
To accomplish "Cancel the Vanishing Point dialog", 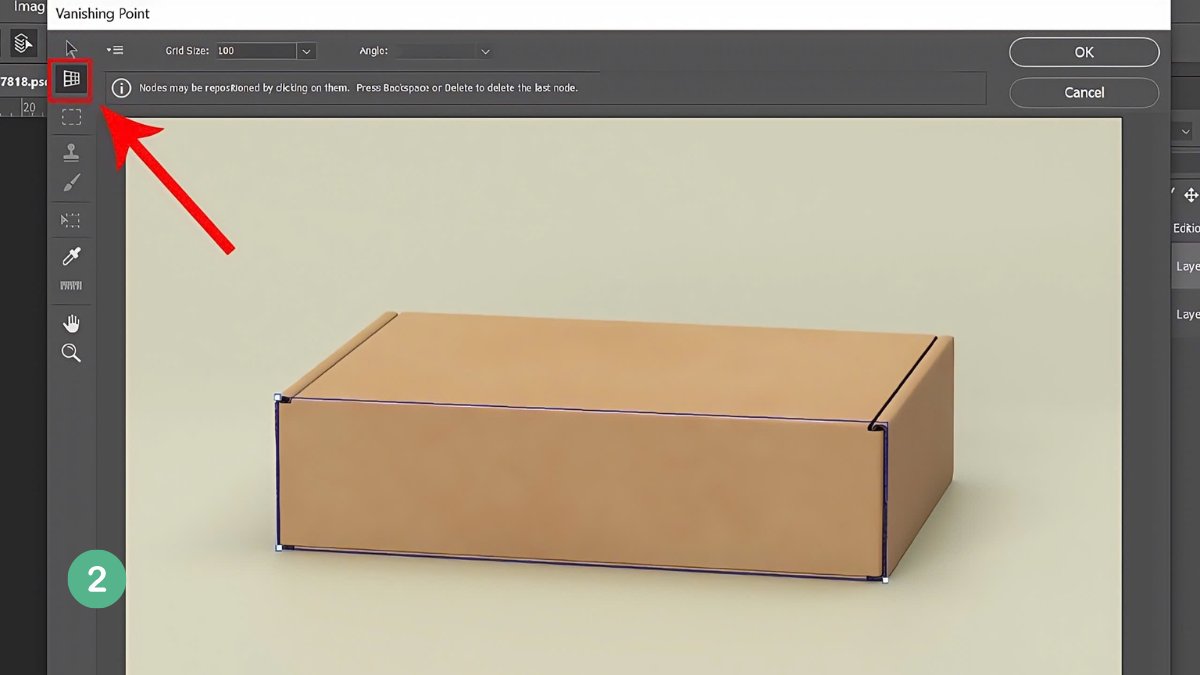I will pos(1084,92).
